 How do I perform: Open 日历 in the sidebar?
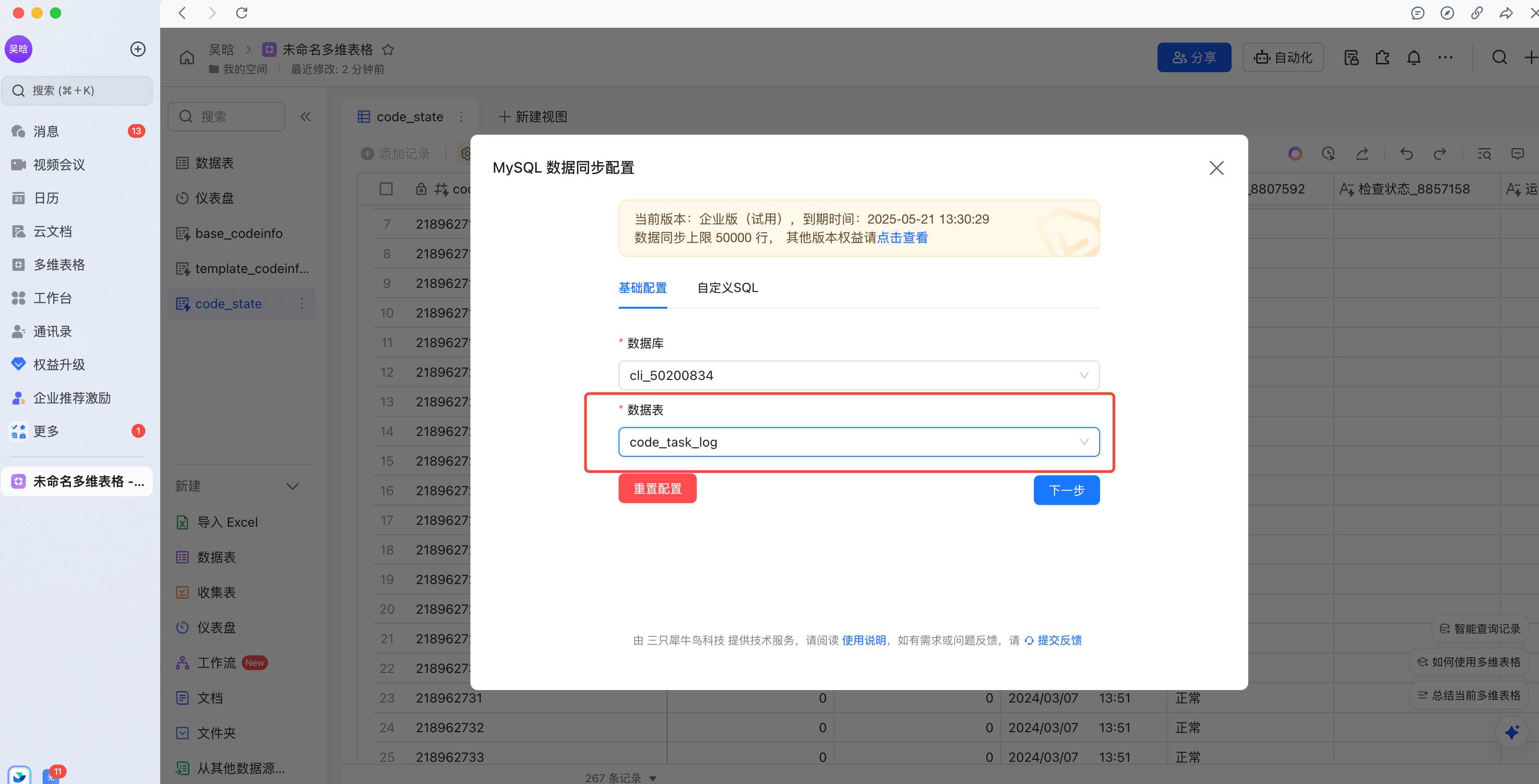(77, 198)
